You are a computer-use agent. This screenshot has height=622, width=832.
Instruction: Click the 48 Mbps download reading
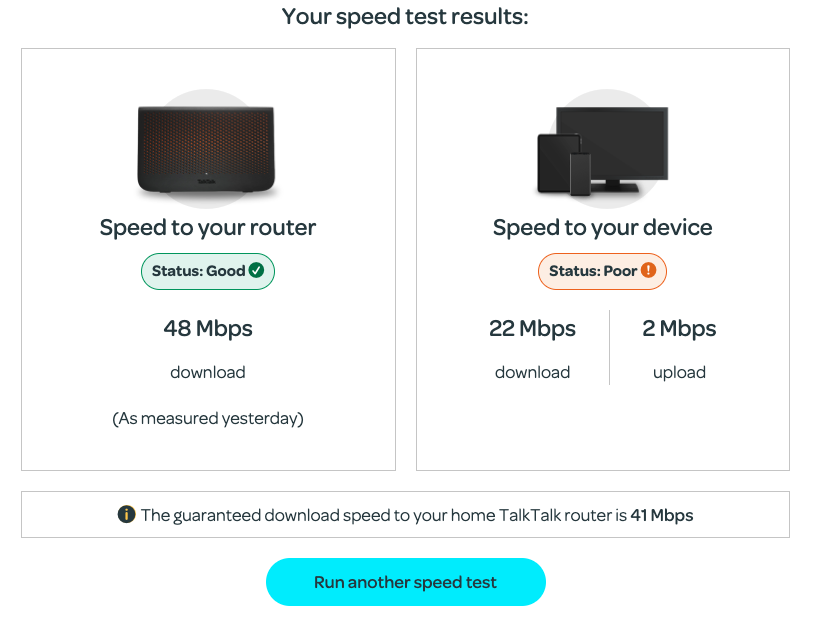pos(207,328)
